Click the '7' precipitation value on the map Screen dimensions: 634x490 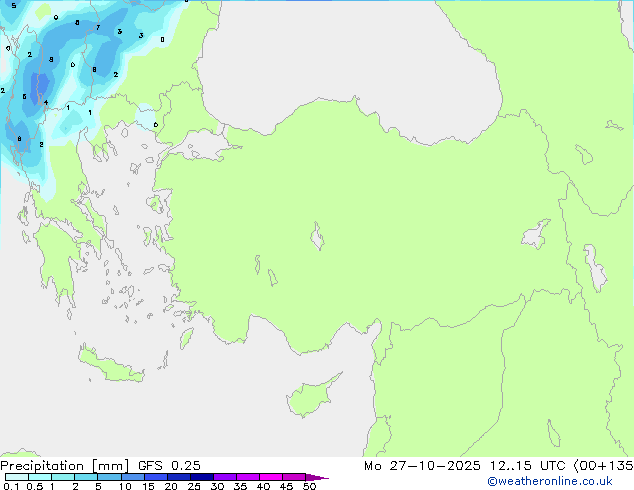point(98,27)
